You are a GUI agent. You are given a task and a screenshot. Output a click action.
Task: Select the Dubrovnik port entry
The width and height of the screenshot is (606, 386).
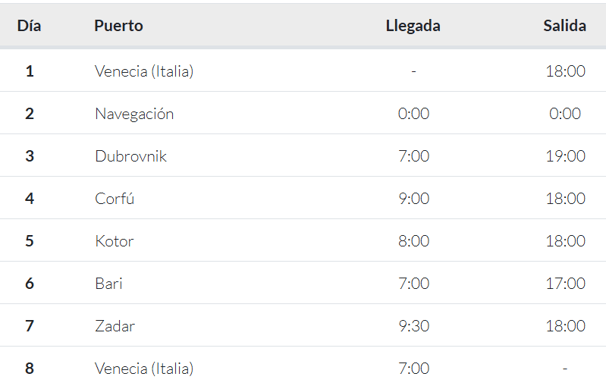click(131, 156)
